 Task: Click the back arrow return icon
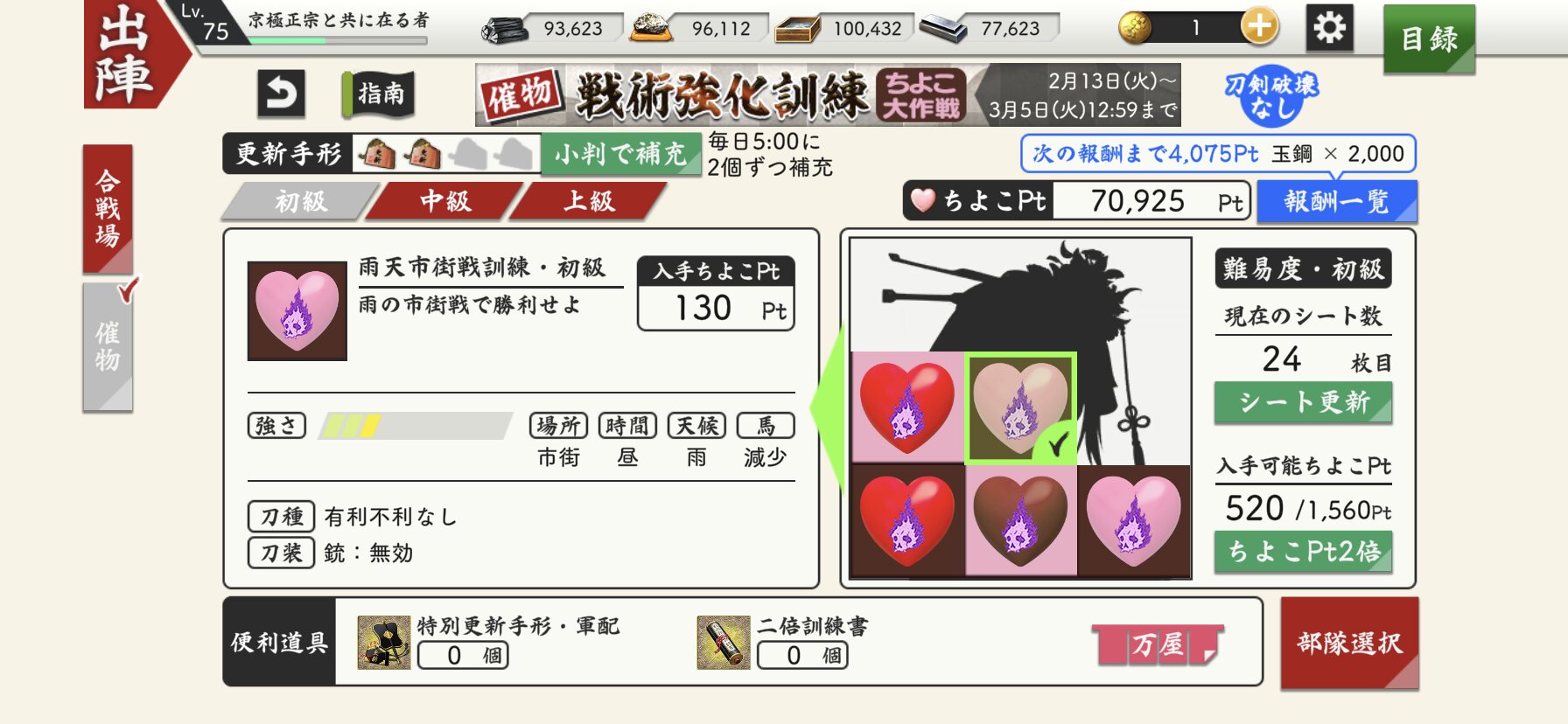coord(281,94)
